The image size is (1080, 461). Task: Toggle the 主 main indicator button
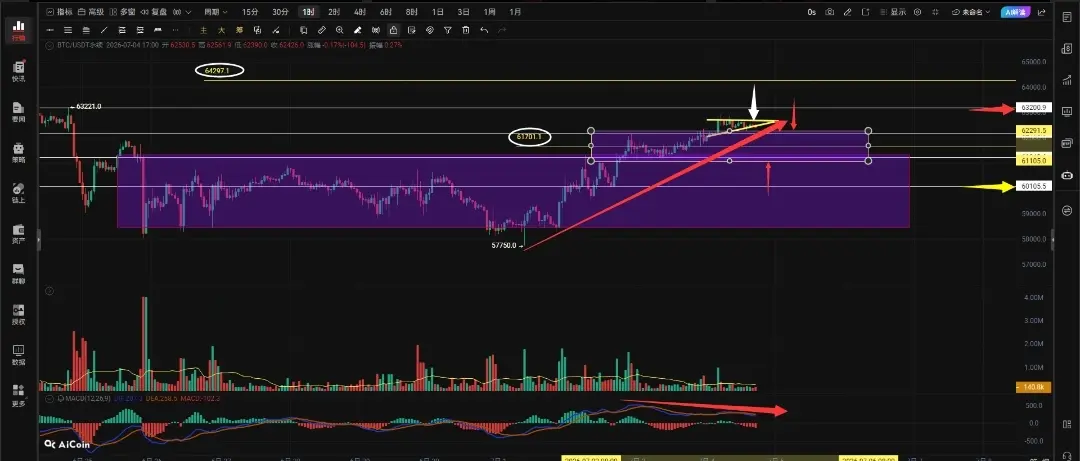[203, 30]
